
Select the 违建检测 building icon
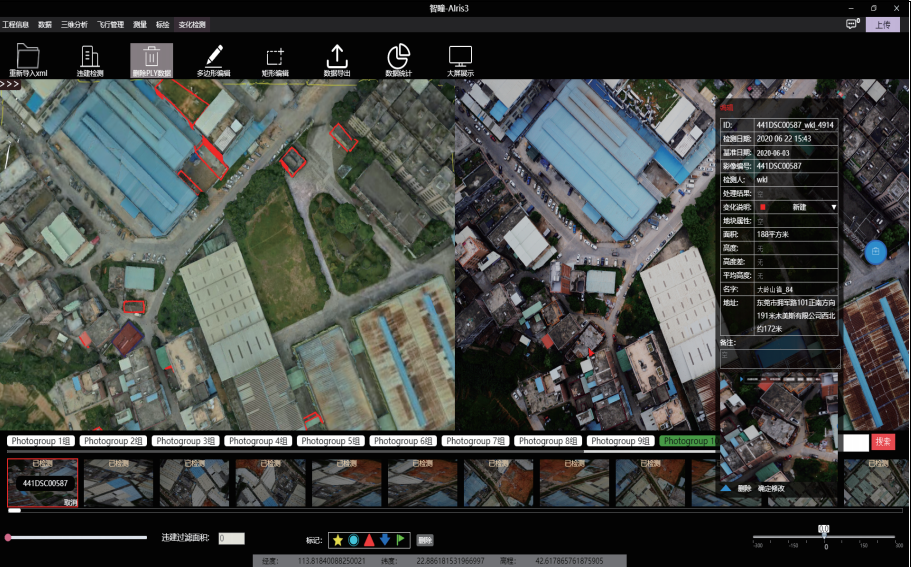89,56
